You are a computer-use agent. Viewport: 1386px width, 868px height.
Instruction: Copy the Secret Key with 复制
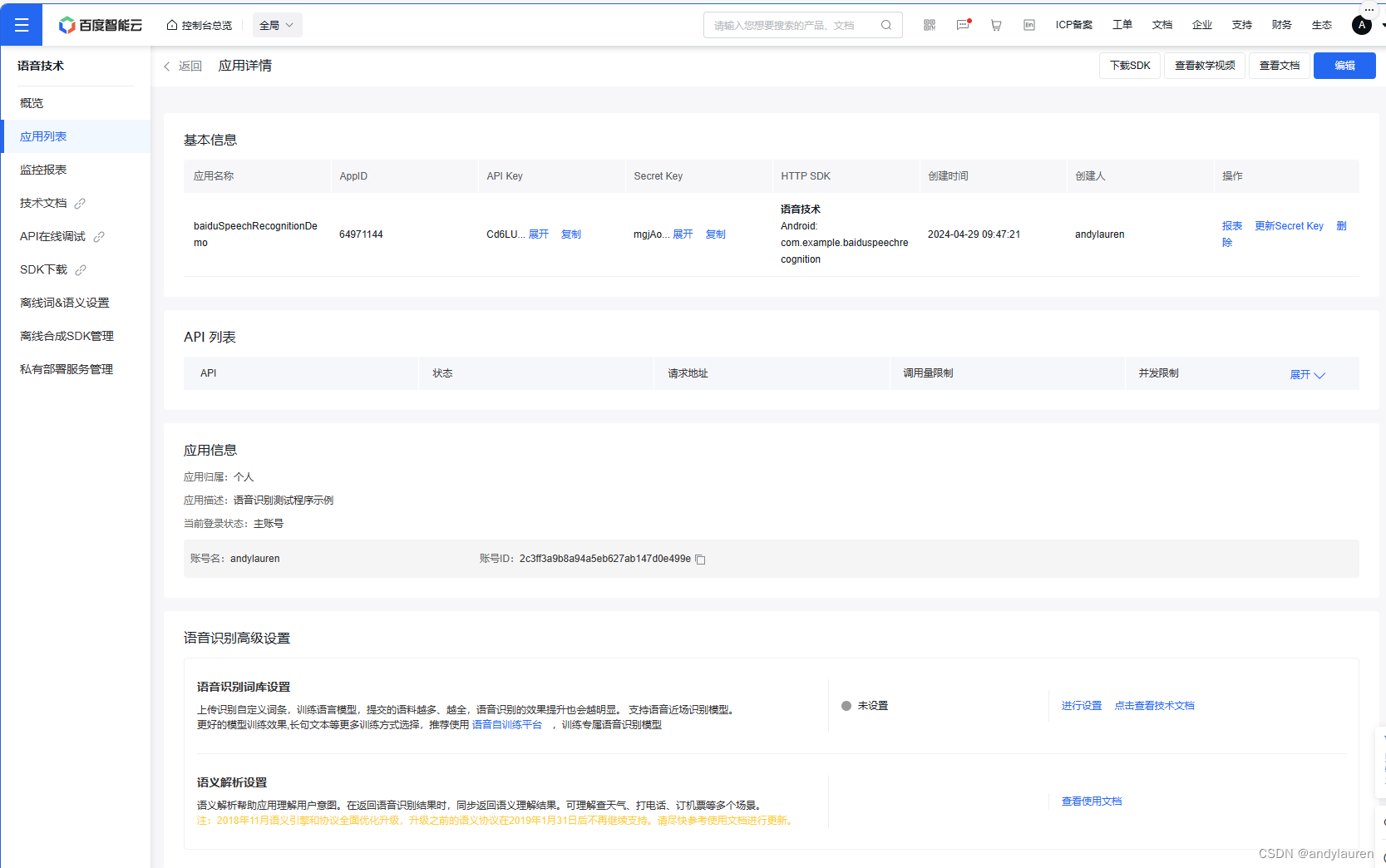716,234
